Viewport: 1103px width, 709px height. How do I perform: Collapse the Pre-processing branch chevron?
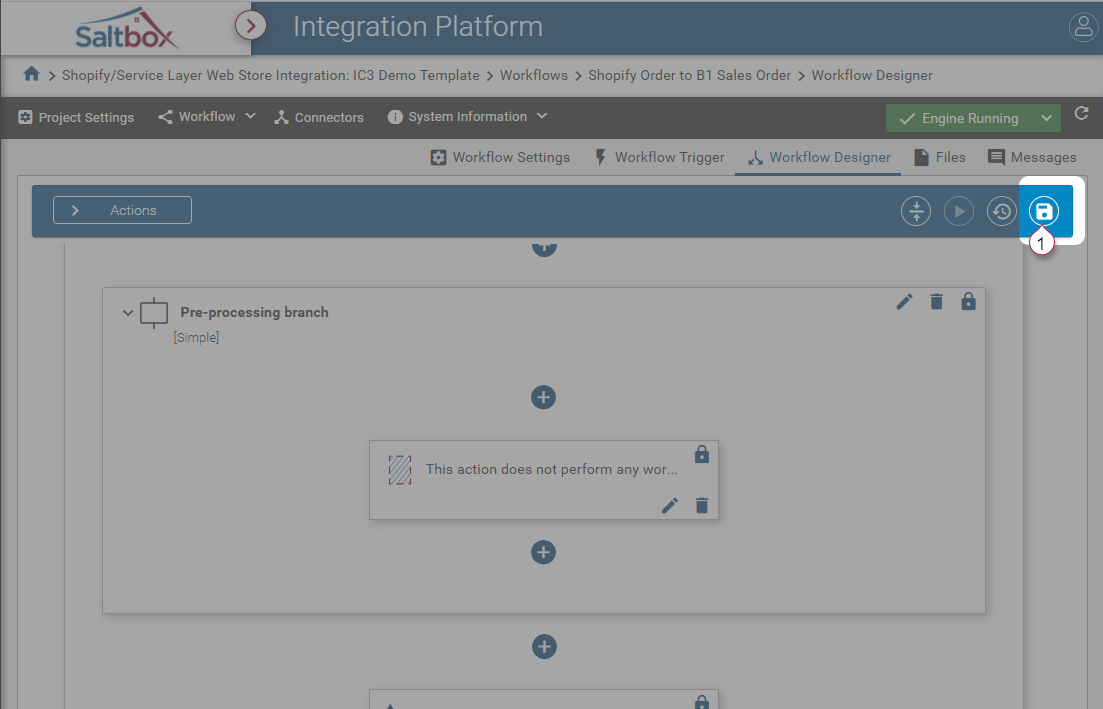[x=127, y=312]
